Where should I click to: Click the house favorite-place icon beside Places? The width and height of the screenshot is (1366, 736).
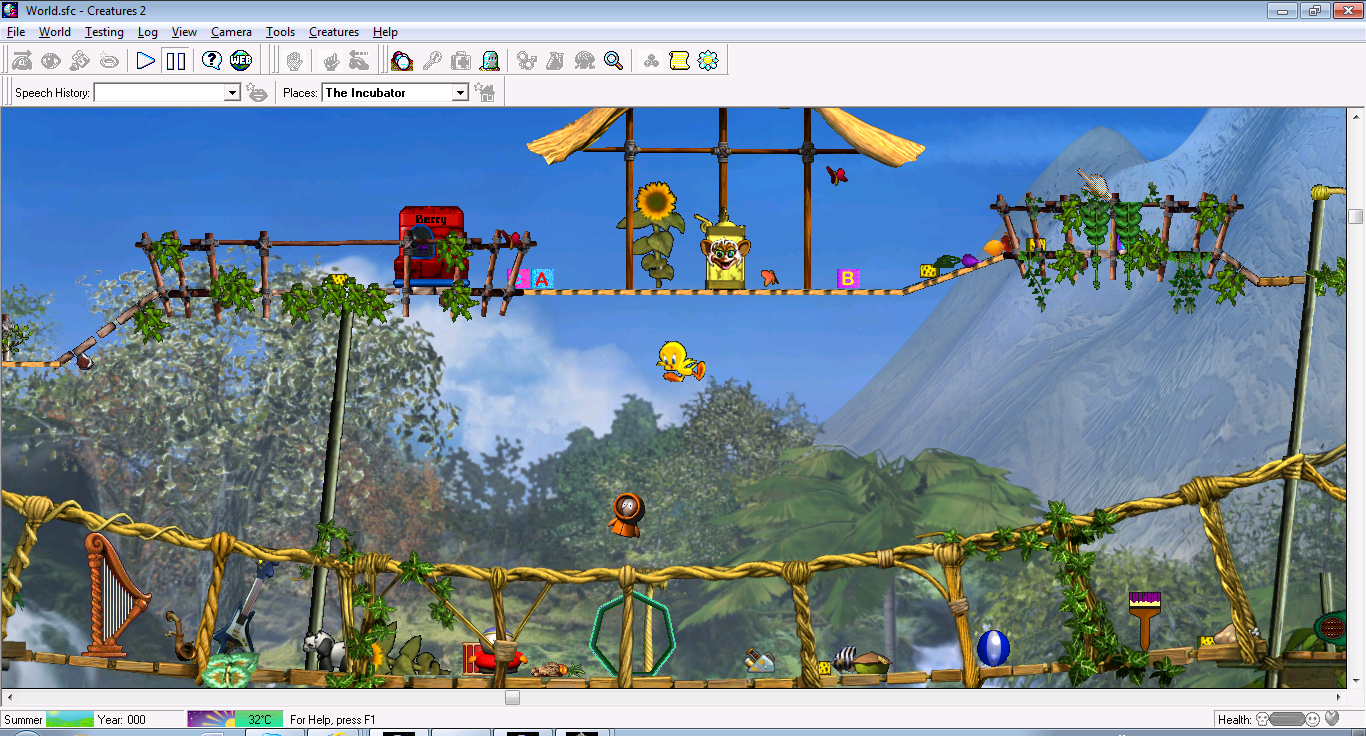tap(486, 93)
